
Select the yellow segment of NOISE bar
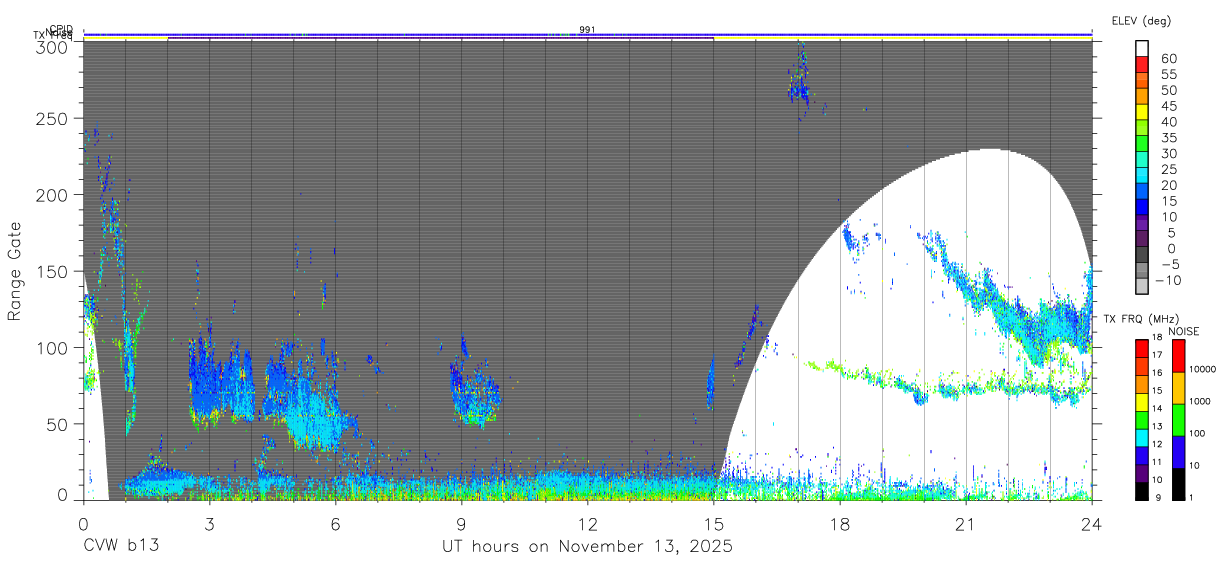(1178, 386)
